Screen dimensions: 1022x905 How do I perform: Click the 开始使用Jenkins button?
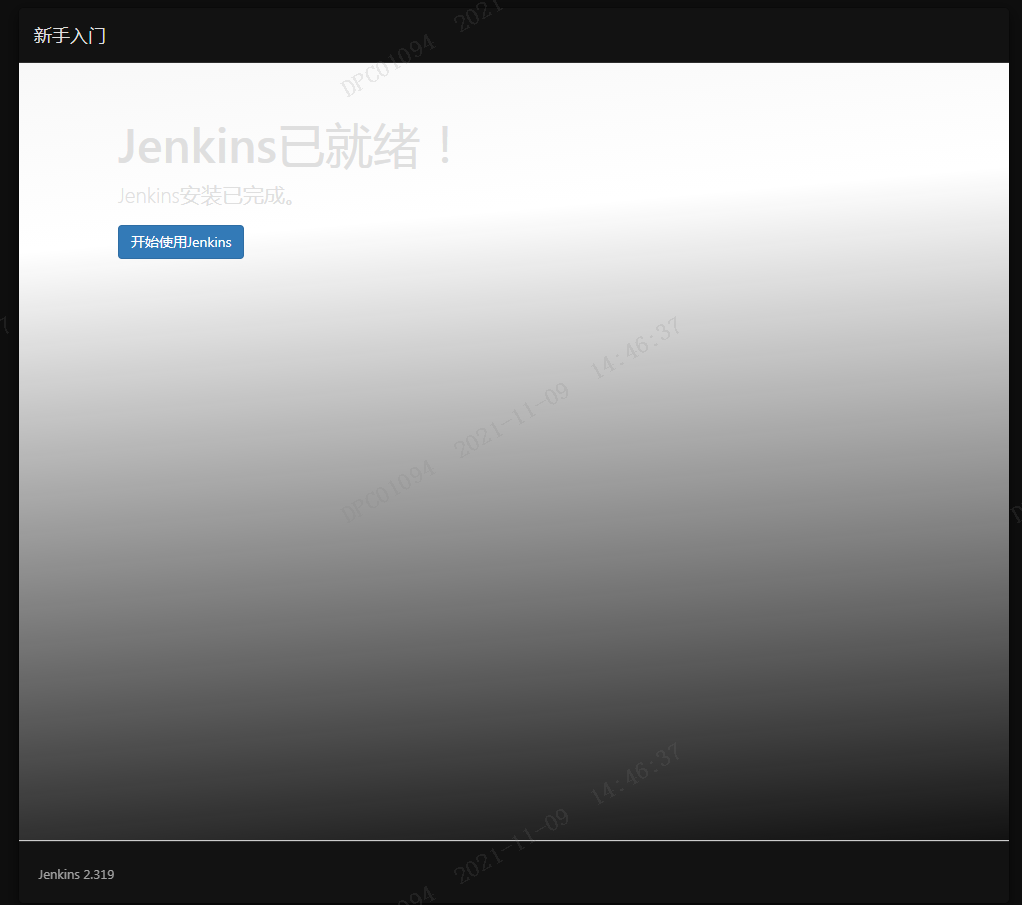(181, 242)
